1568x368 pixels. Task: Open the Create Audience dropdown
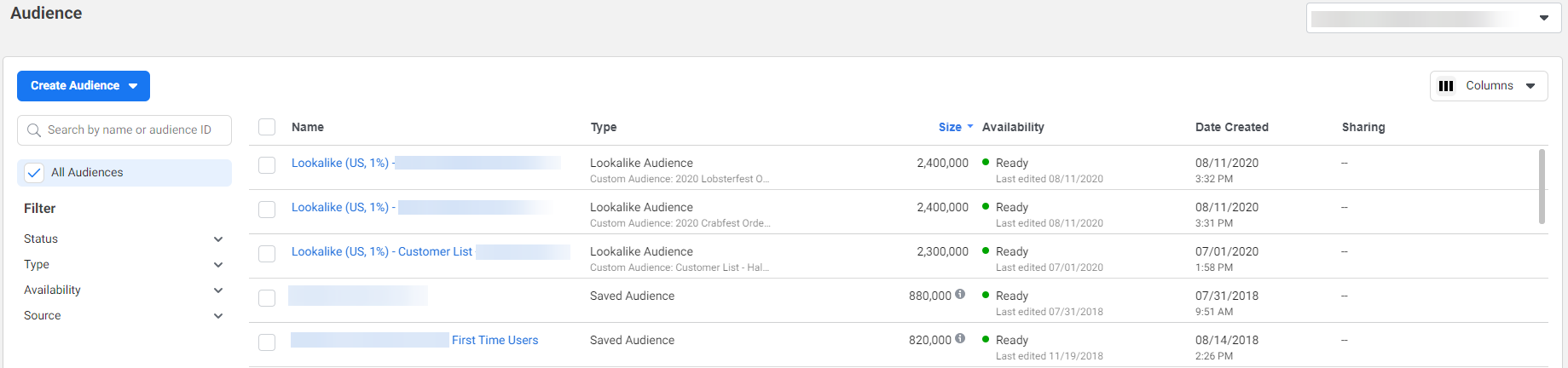pyautogui.click(x=84, y=86)
